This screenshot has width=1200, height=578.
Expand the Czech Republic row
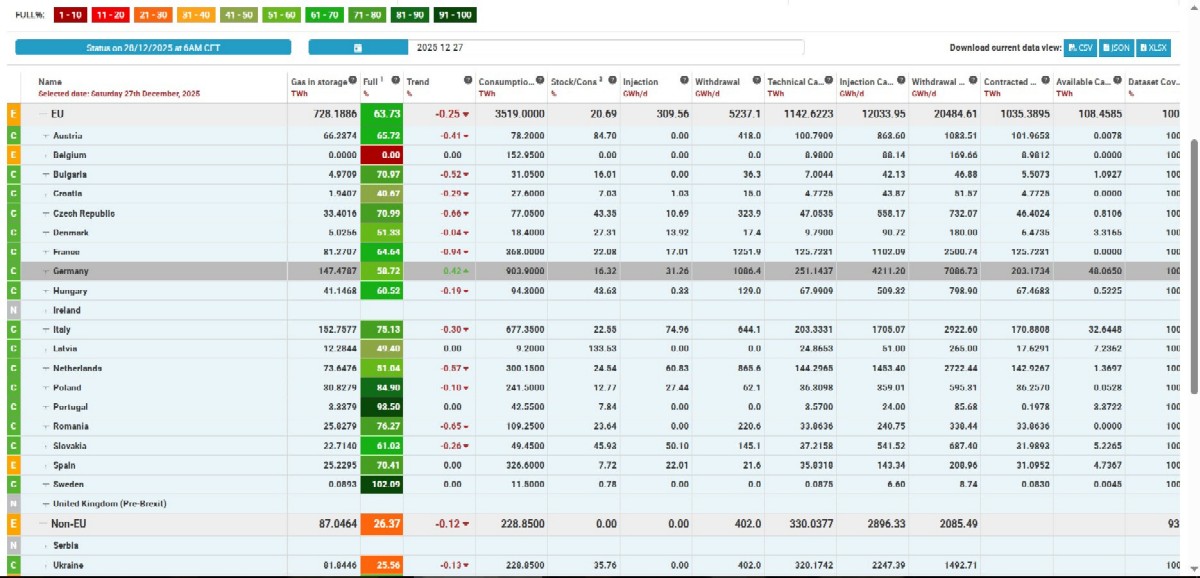(x=47, y=213)
